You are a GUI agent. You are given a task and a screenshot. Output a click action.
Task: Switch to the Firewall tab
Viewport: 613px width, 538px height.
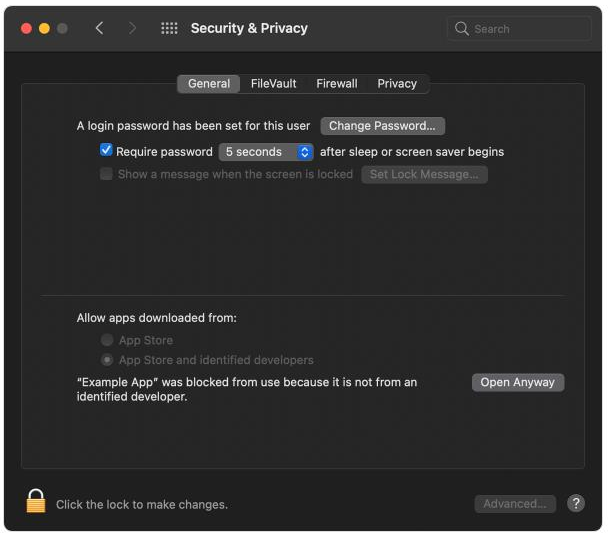click(x=337, y=84)
